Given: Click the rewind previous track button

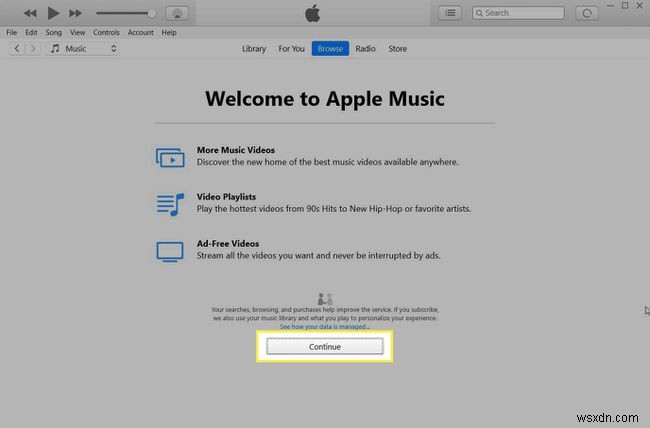Looking at the screenshot, I should pos(30,13).
